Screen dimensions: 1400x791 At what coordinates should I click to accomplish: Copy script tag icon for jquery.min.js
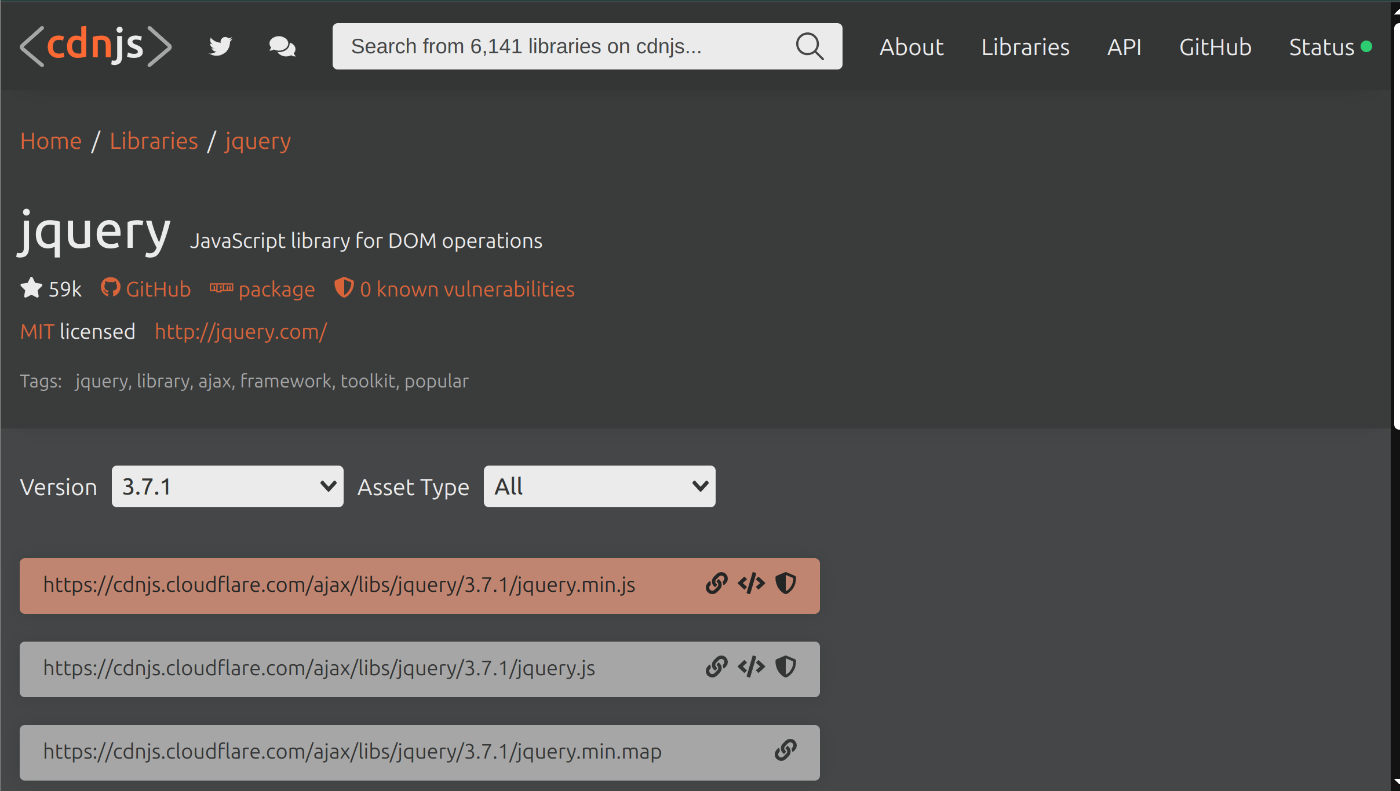[751, 584]
